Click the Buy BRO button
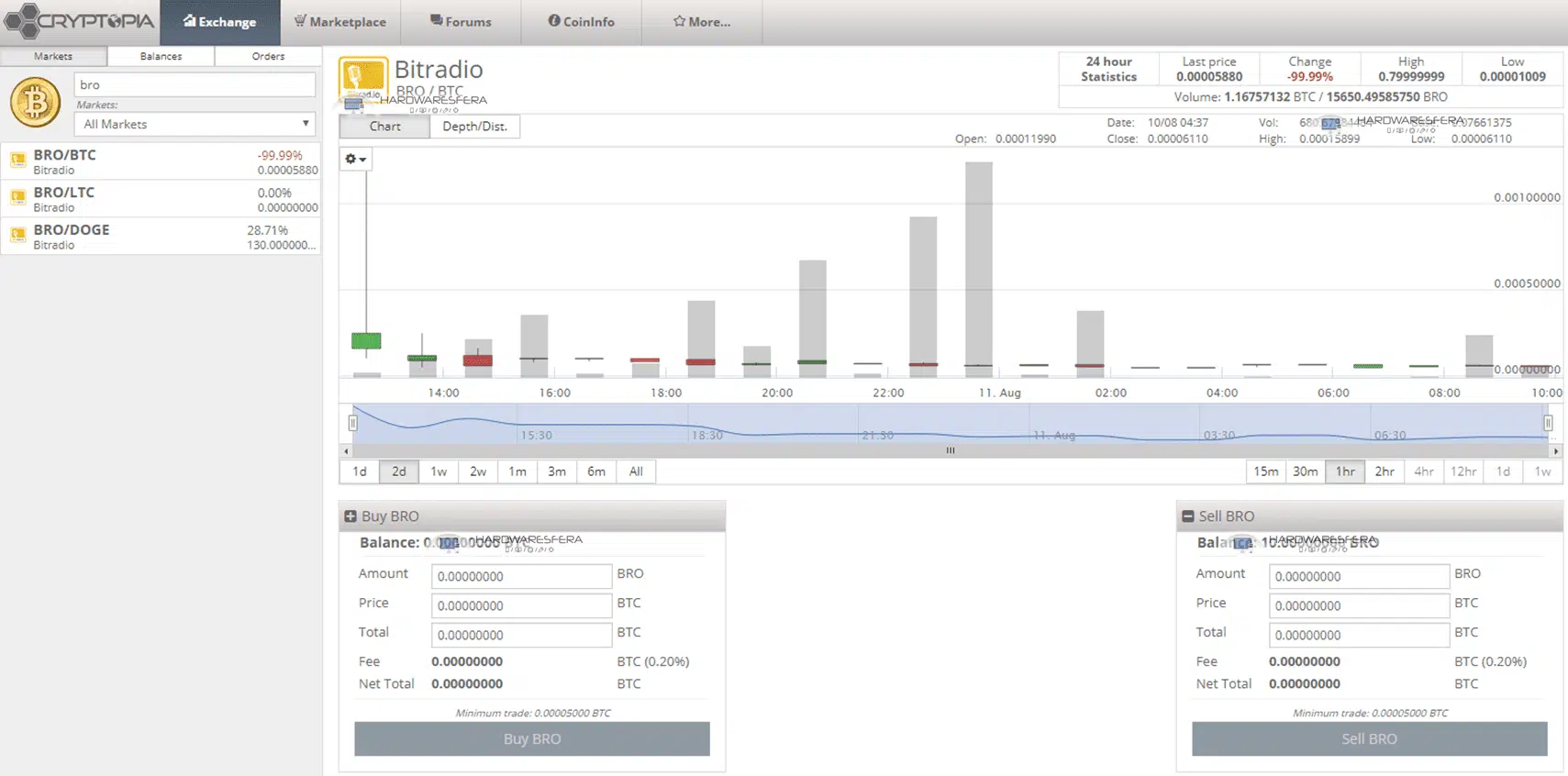 (532, 738)
